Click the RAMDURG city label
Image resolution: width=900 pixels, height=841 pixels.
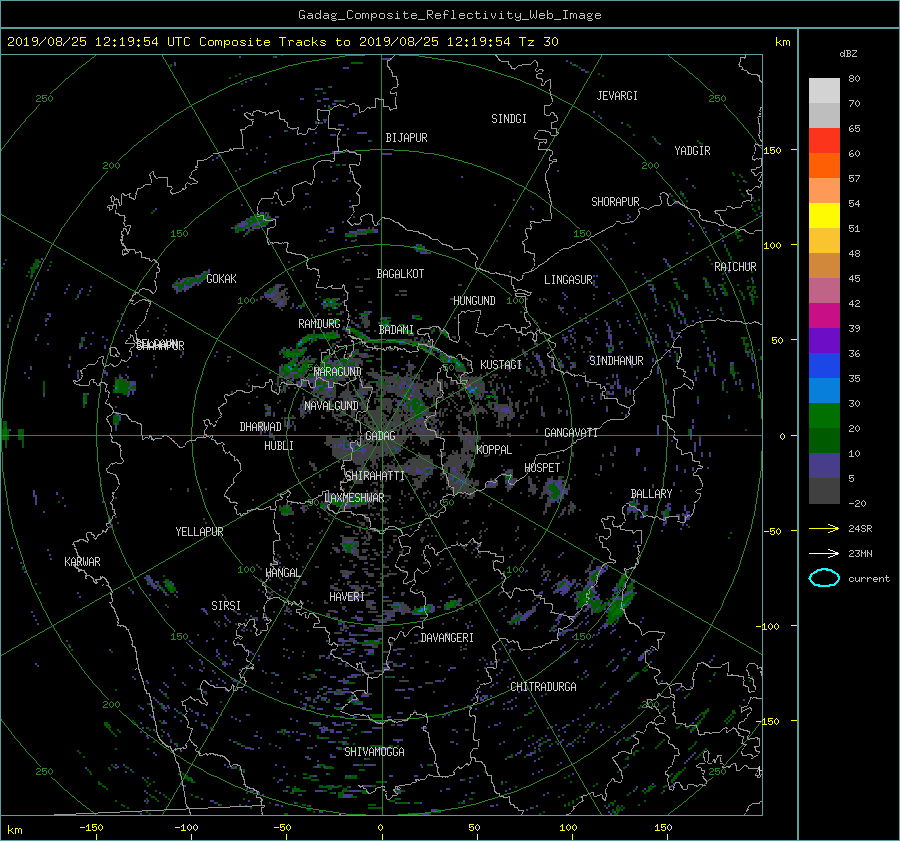click(x=319, y=324)
